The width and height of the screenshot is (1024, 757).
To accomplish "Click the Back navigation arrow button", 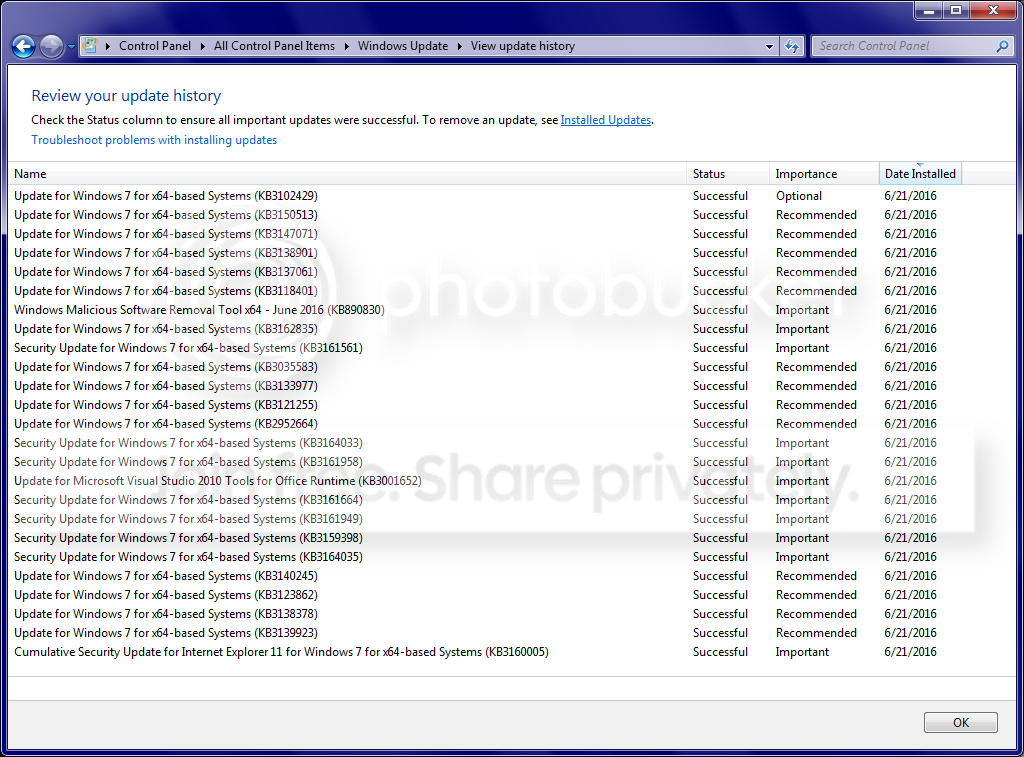I will [x=24, y=46].
